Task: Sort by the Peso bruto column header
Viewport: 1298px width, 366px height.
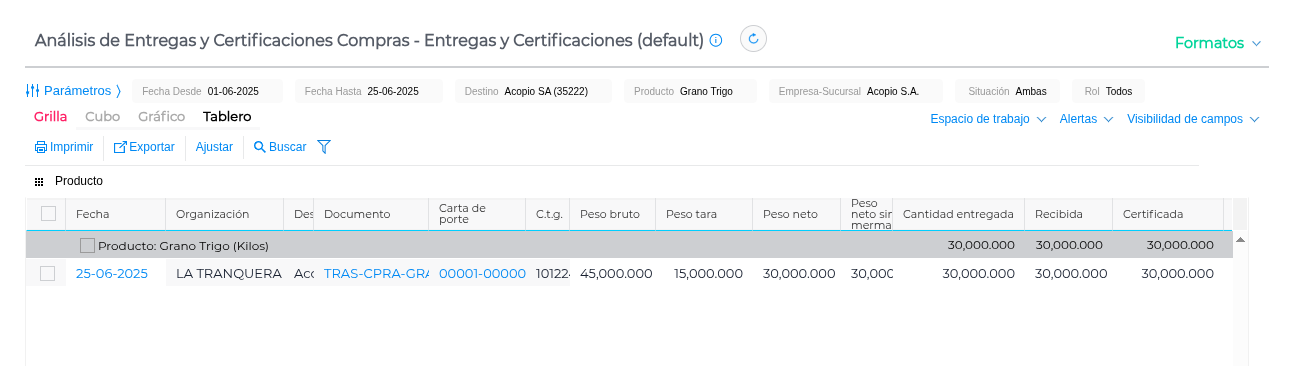Action: point(613,214)
